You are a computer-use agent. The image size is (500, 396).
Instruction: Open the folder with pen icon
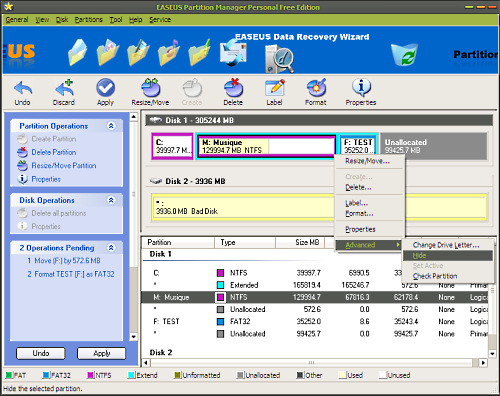[199, 52]
